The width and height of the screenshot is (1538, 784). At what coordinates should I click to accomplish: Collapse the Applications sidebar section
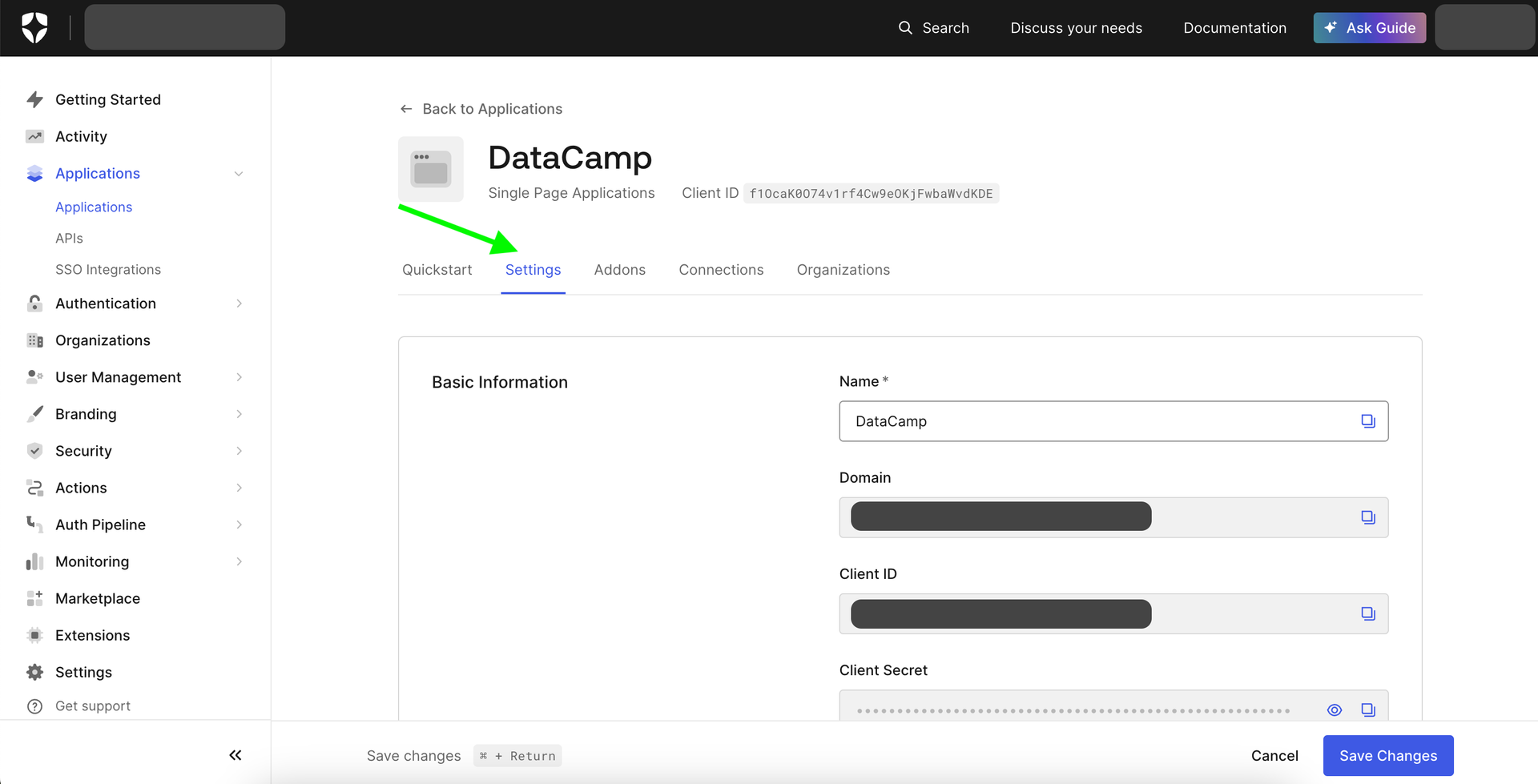coord(238,174)
